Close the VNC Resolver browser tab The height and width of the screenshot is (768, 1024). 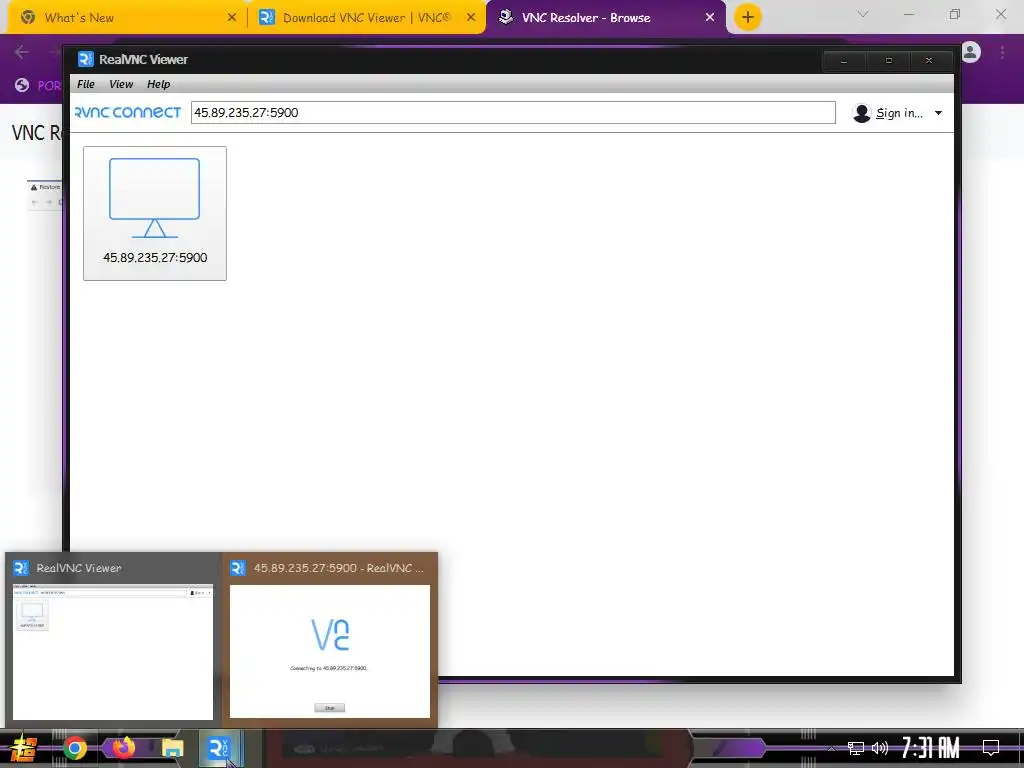point(710,18)
